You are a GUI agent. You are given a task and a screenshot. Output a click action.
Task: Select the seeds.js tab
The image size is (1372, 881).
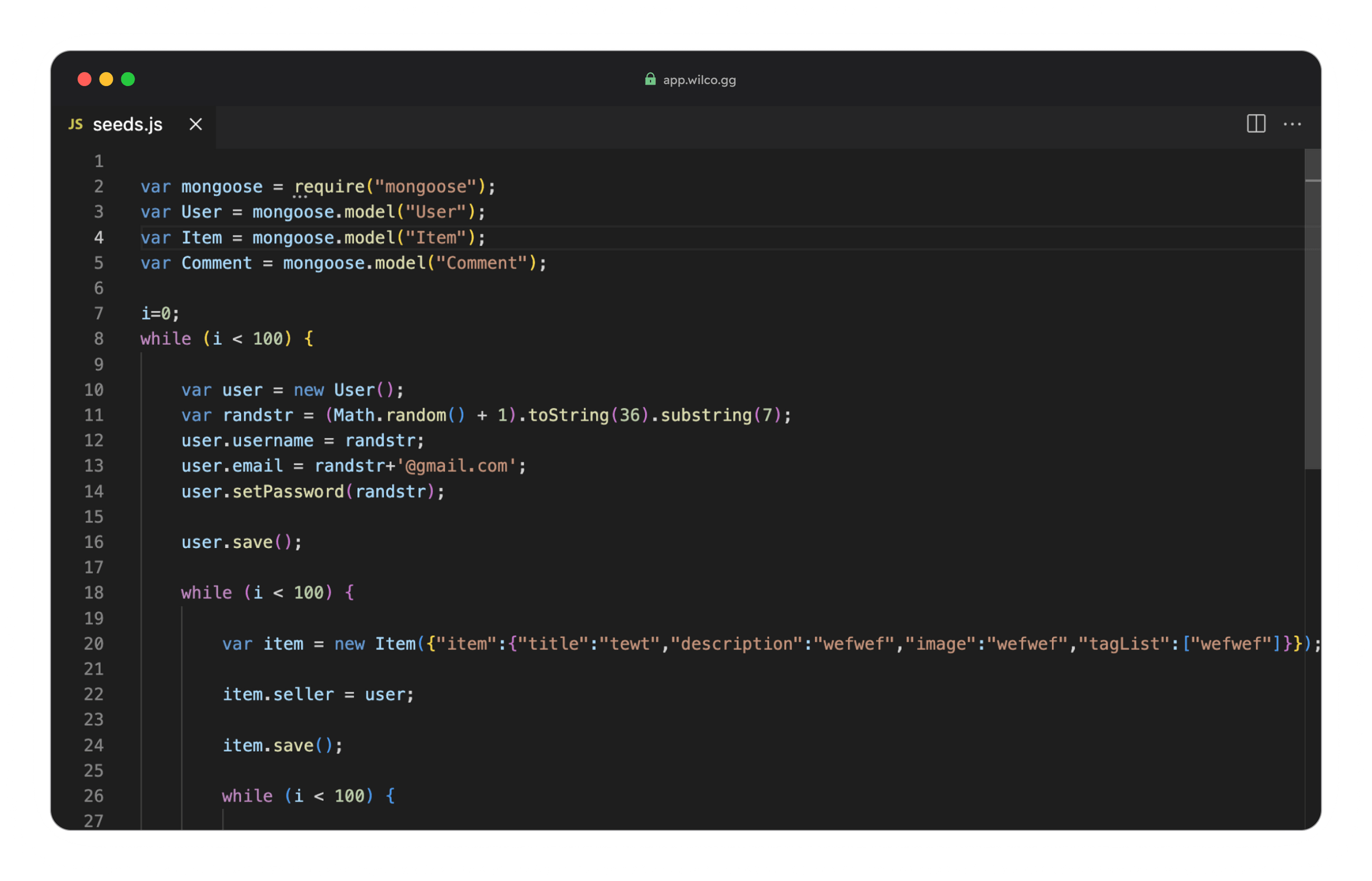tap(127, 124)
